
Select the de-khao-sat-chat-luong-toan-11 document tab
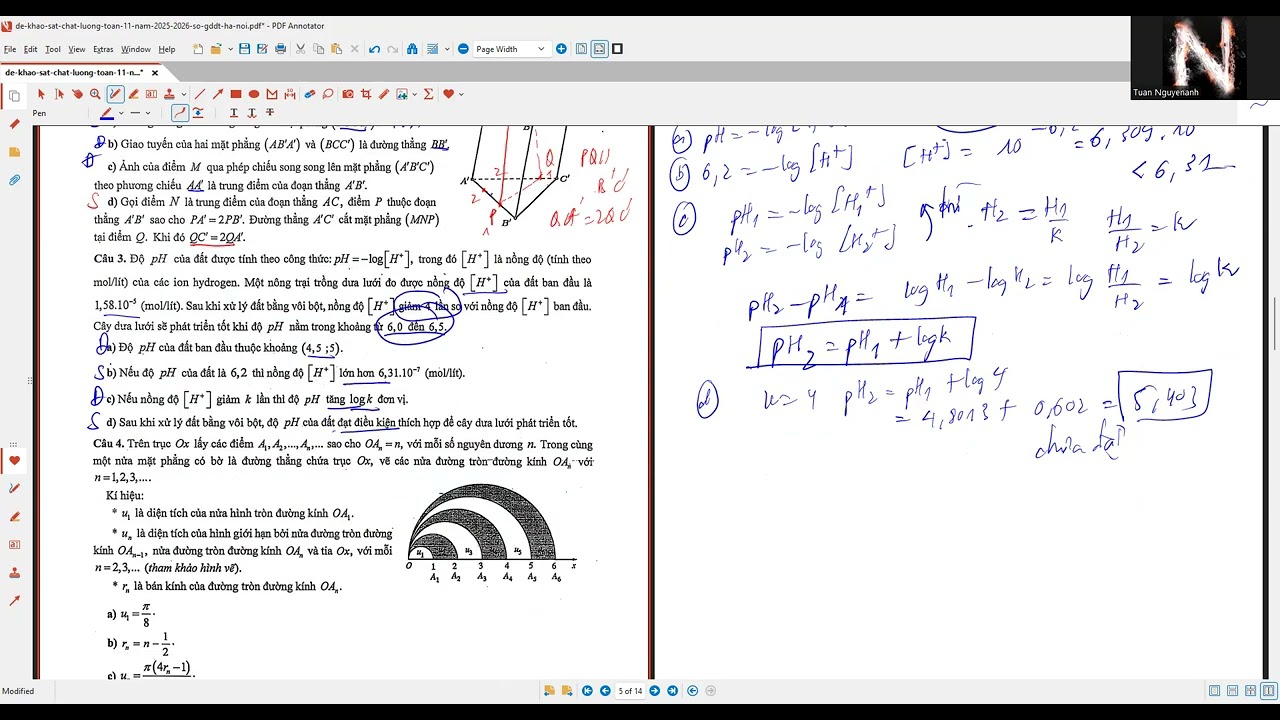[74, 73]
